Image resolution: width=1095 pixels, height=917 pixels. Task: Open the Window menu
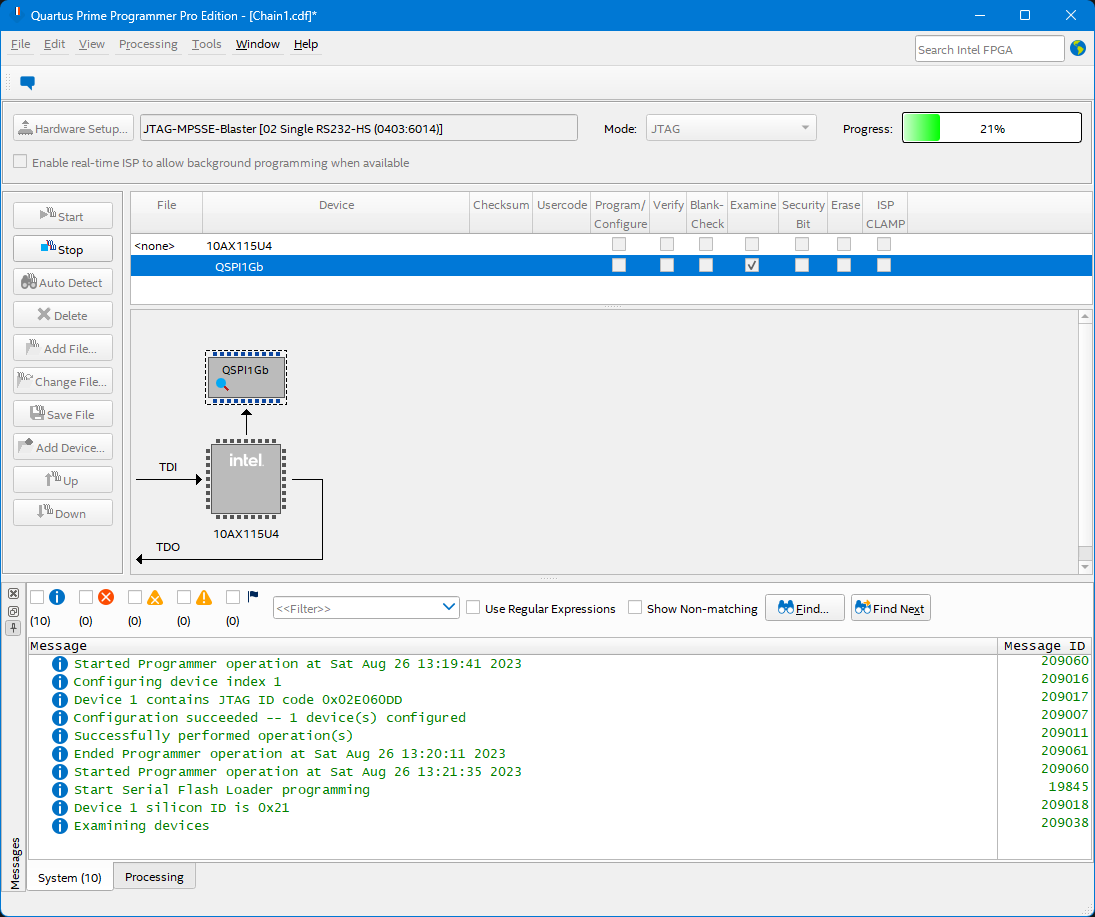pyautogui.click(x=258, y=44)
